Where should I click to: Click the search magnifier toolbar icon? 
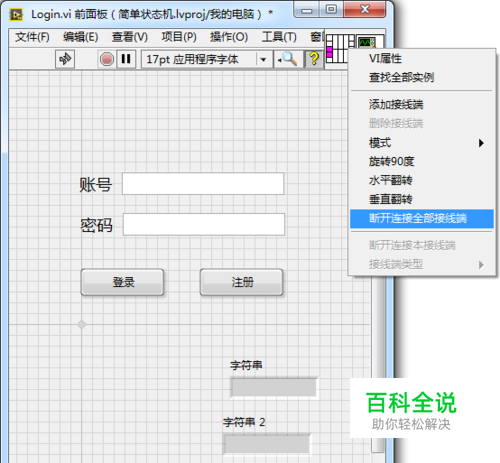pos(288,59)
